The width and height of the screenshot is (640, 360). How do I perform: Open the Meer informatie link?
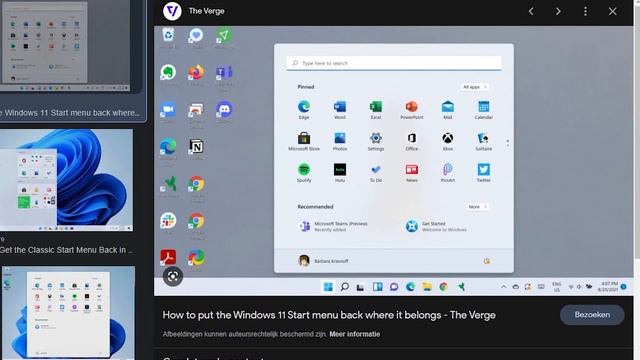pyautogui.click(x=354, y=334)
